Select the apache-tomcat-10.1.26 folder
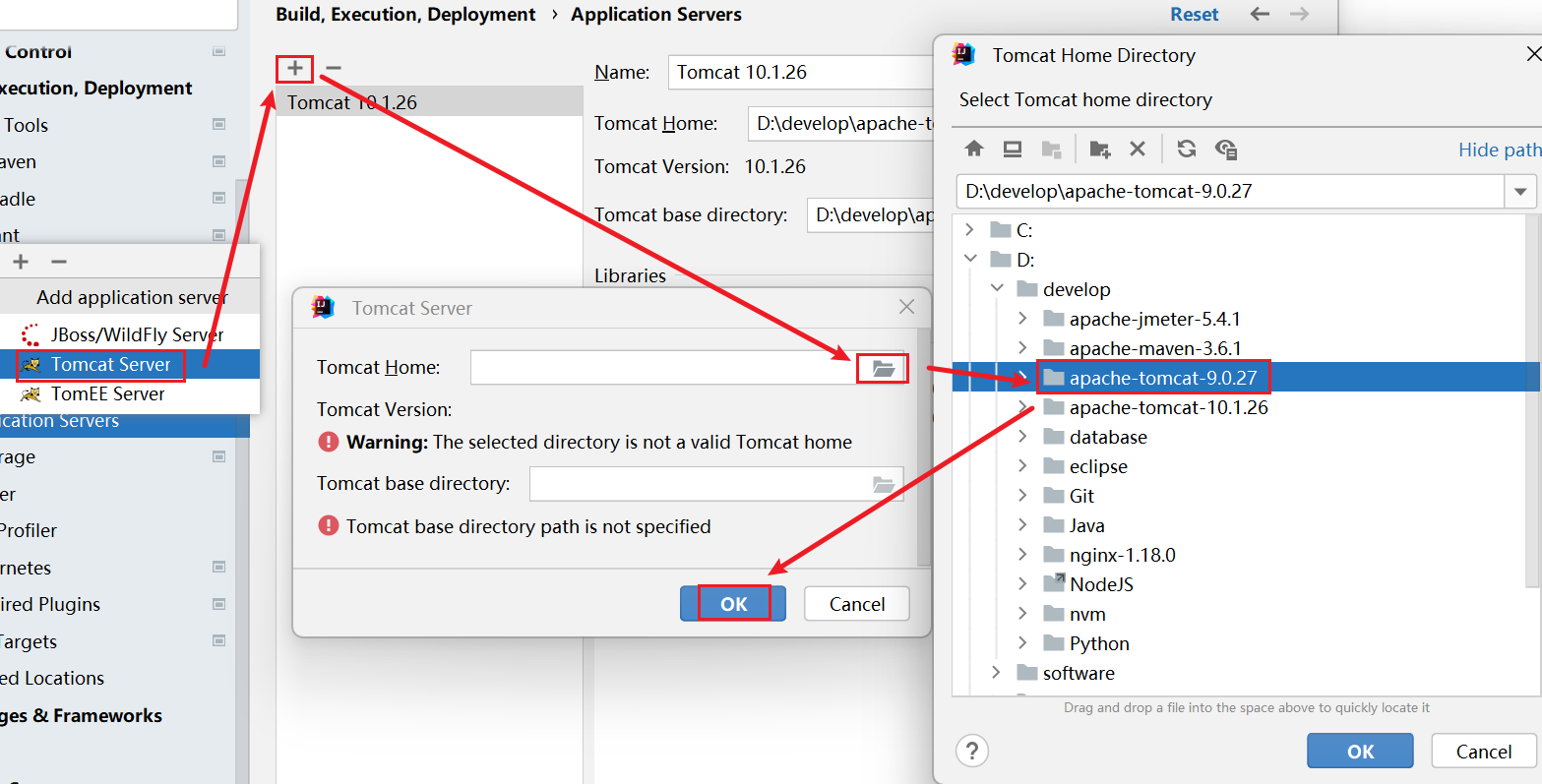This screenshot has height=784, width=1542. coord(1168,407)
